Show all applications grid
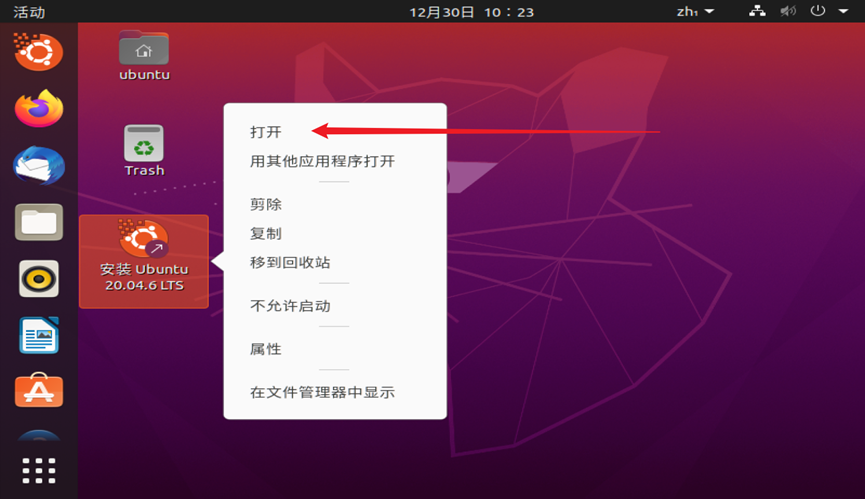865x499 pixels. 39,471
